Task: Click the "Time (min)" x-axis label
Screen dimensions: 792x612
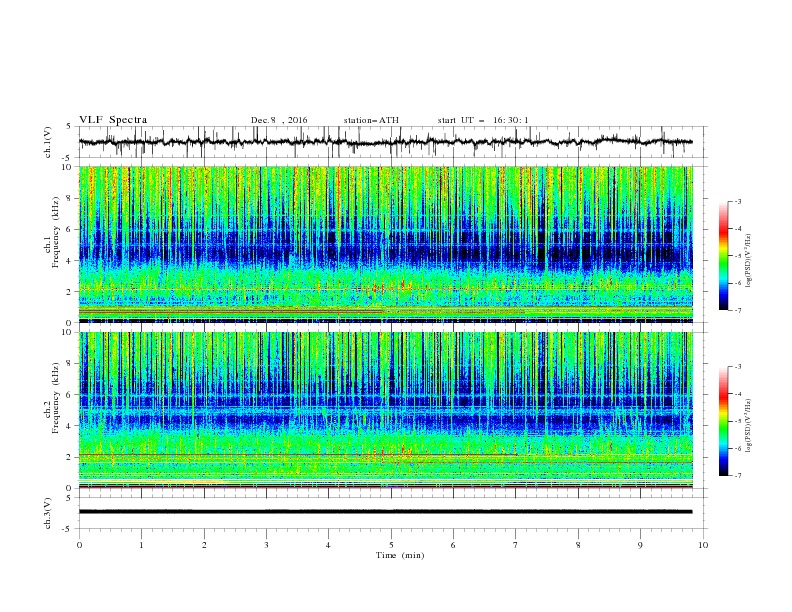Action: click(400, 555)
